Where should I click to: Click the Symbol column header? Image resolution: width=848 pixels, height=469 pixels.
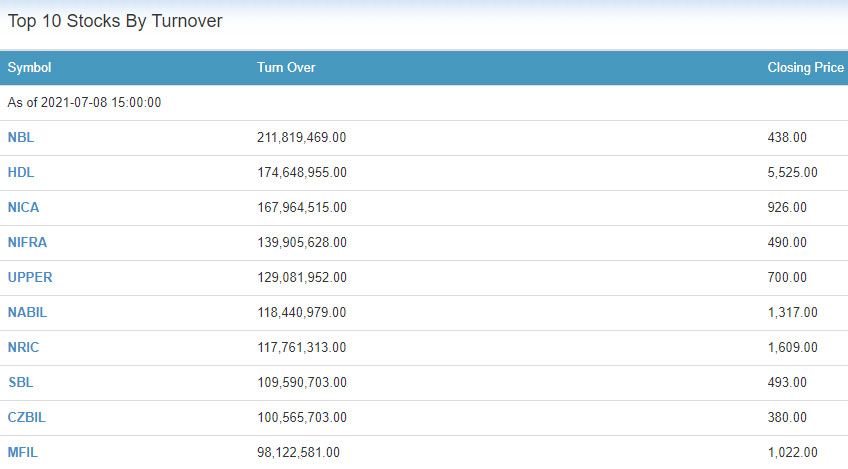[29, 68]
